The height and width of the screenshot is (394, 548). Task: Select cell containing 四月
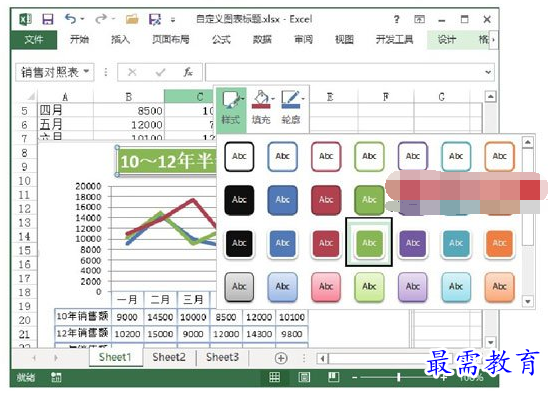tap(65, 110)
